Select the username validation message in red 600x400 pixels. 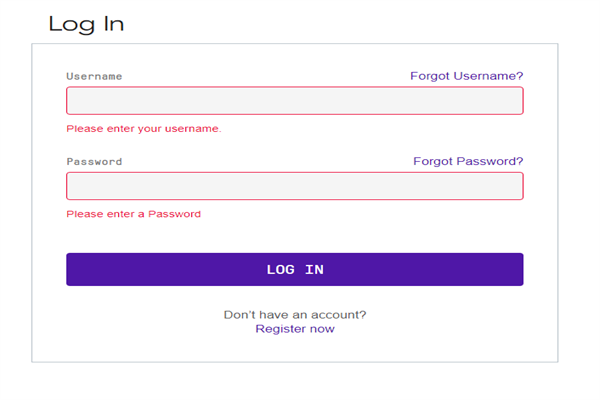click(143, 129)
